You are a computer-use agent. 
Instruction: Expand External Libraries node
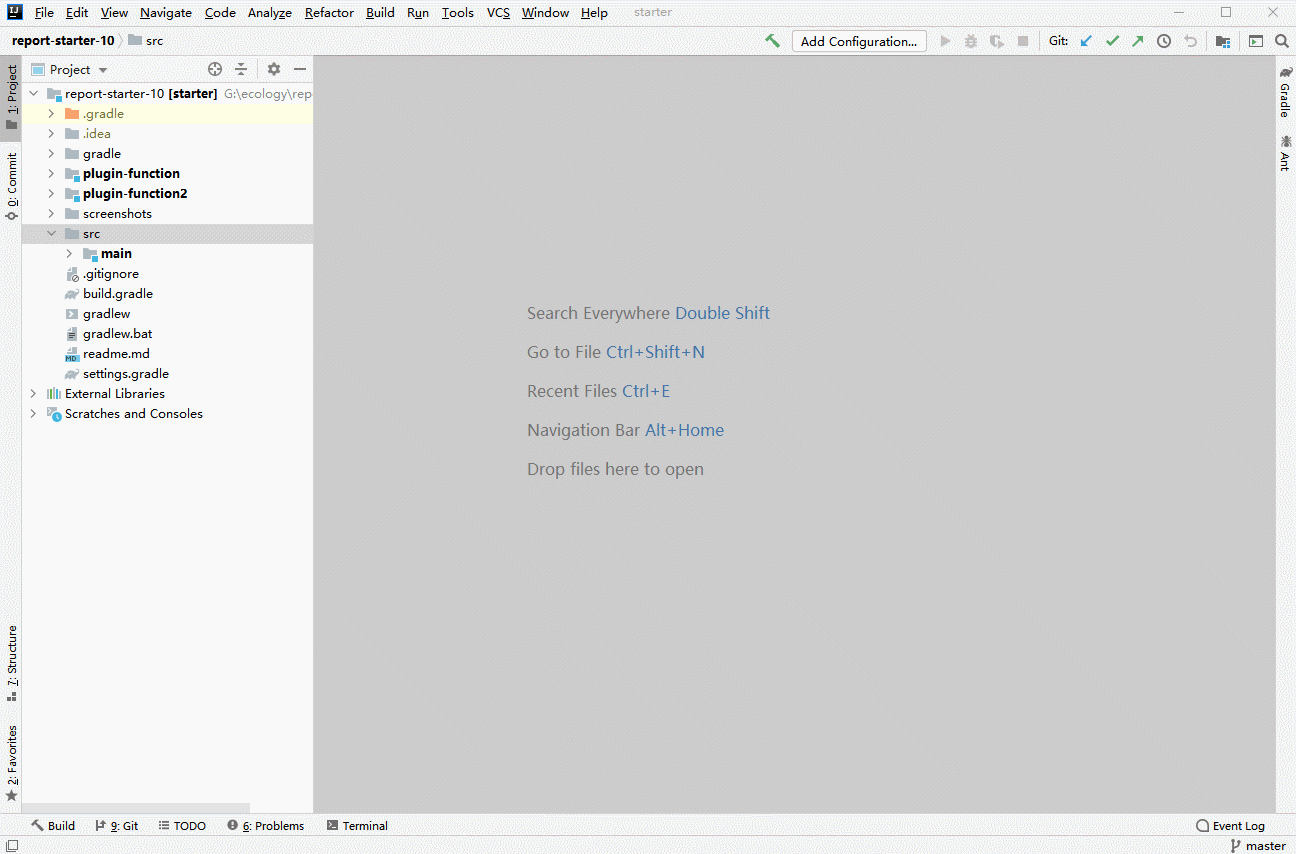(33, 393)
